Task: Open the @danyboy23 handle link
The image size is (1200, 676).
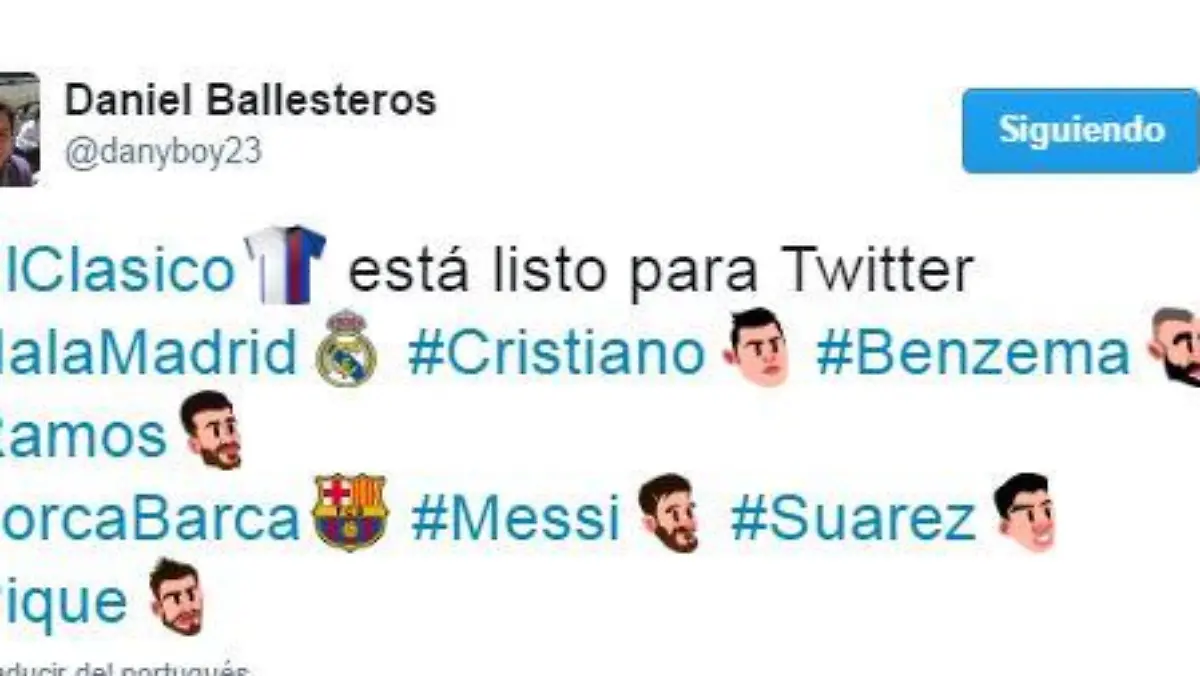Action: tap(163, 152)
